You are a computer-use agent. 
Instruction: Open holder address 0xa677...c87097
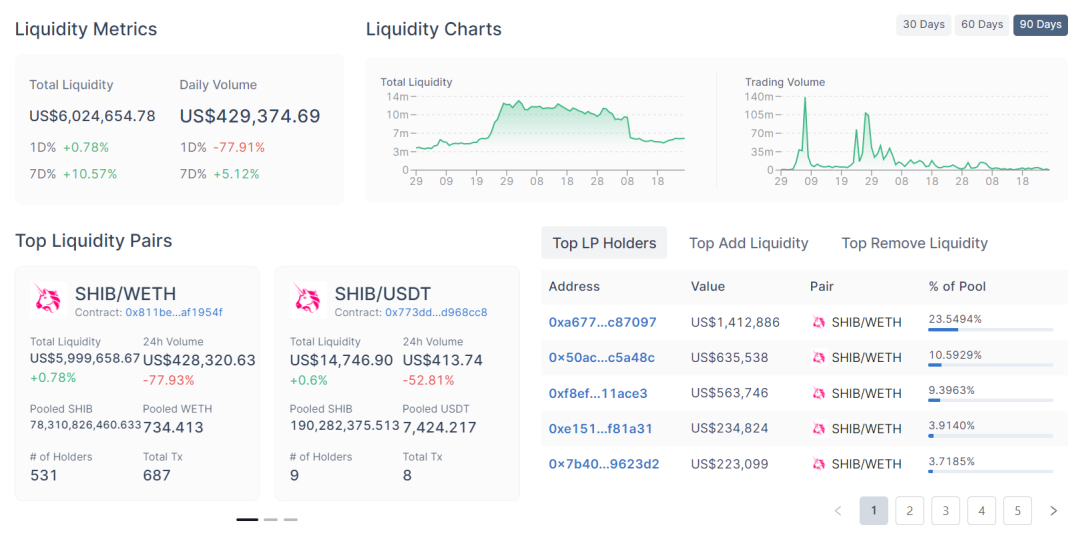click(x=603, y=322)
